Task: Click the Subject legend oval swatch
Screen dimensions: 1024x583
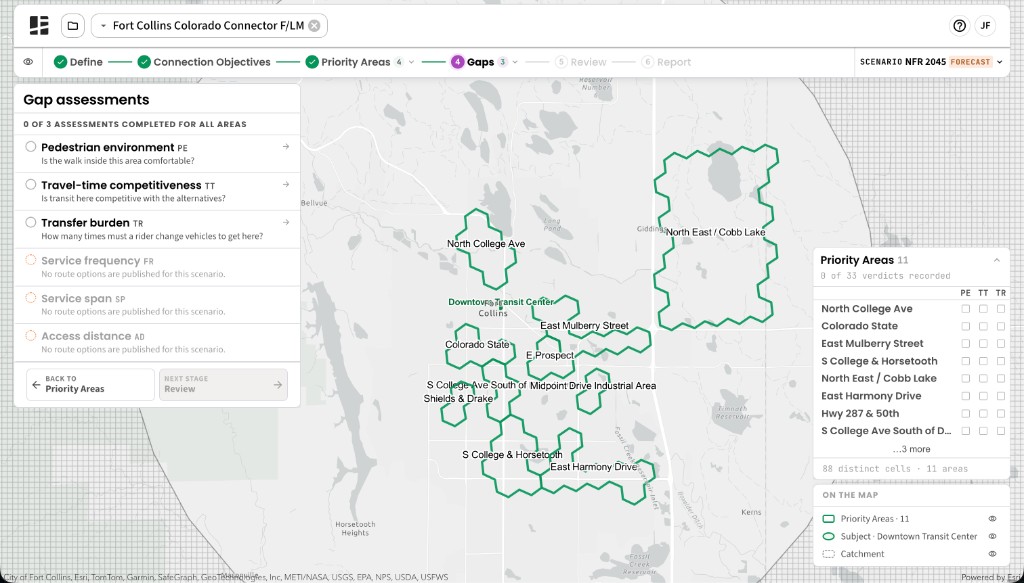Action: click(828, 537)
